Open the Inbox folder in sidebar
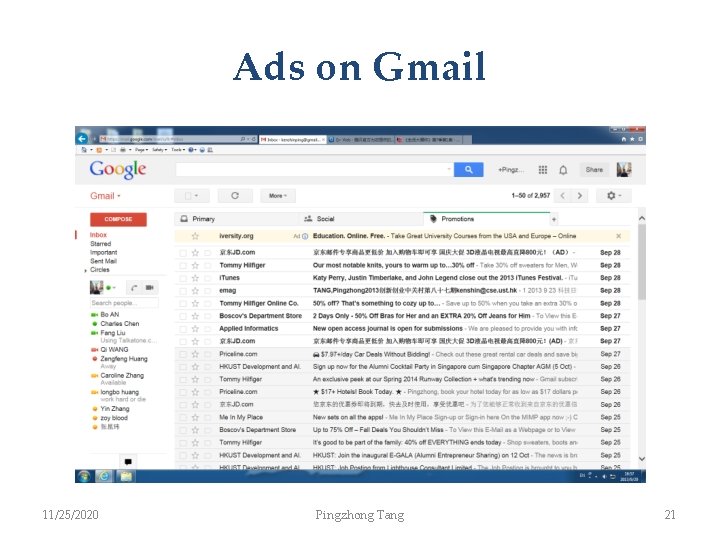720x540 pixels. click(98, 235)
